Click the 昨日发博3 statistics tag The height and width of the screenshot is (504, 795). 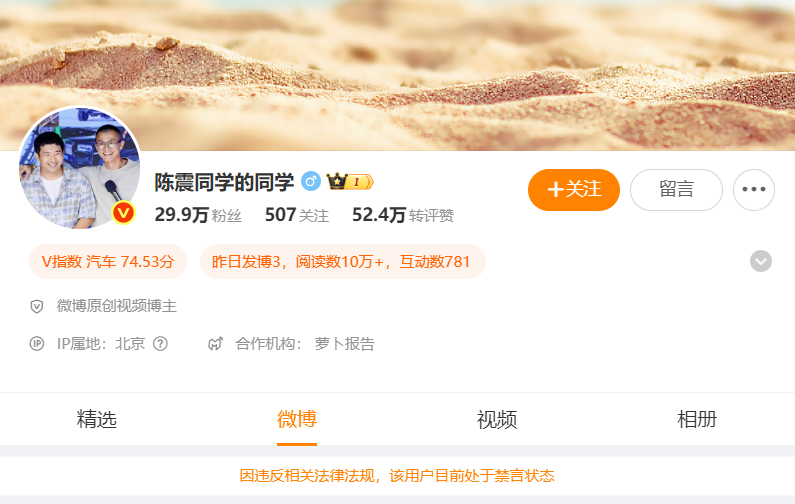343,262
